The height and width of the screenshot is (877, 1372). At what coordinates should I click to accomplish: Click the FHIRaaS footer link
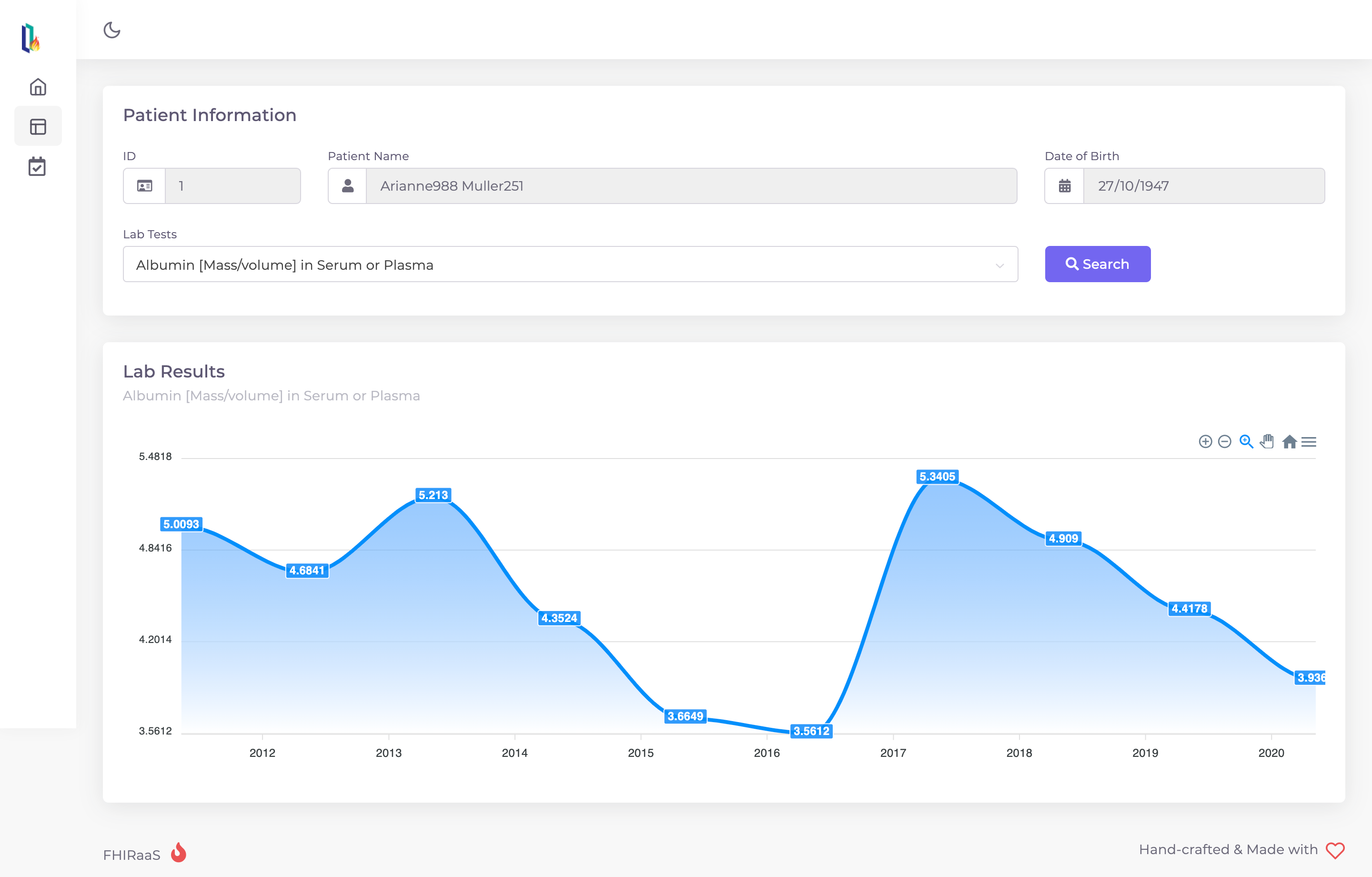(131, 855)
